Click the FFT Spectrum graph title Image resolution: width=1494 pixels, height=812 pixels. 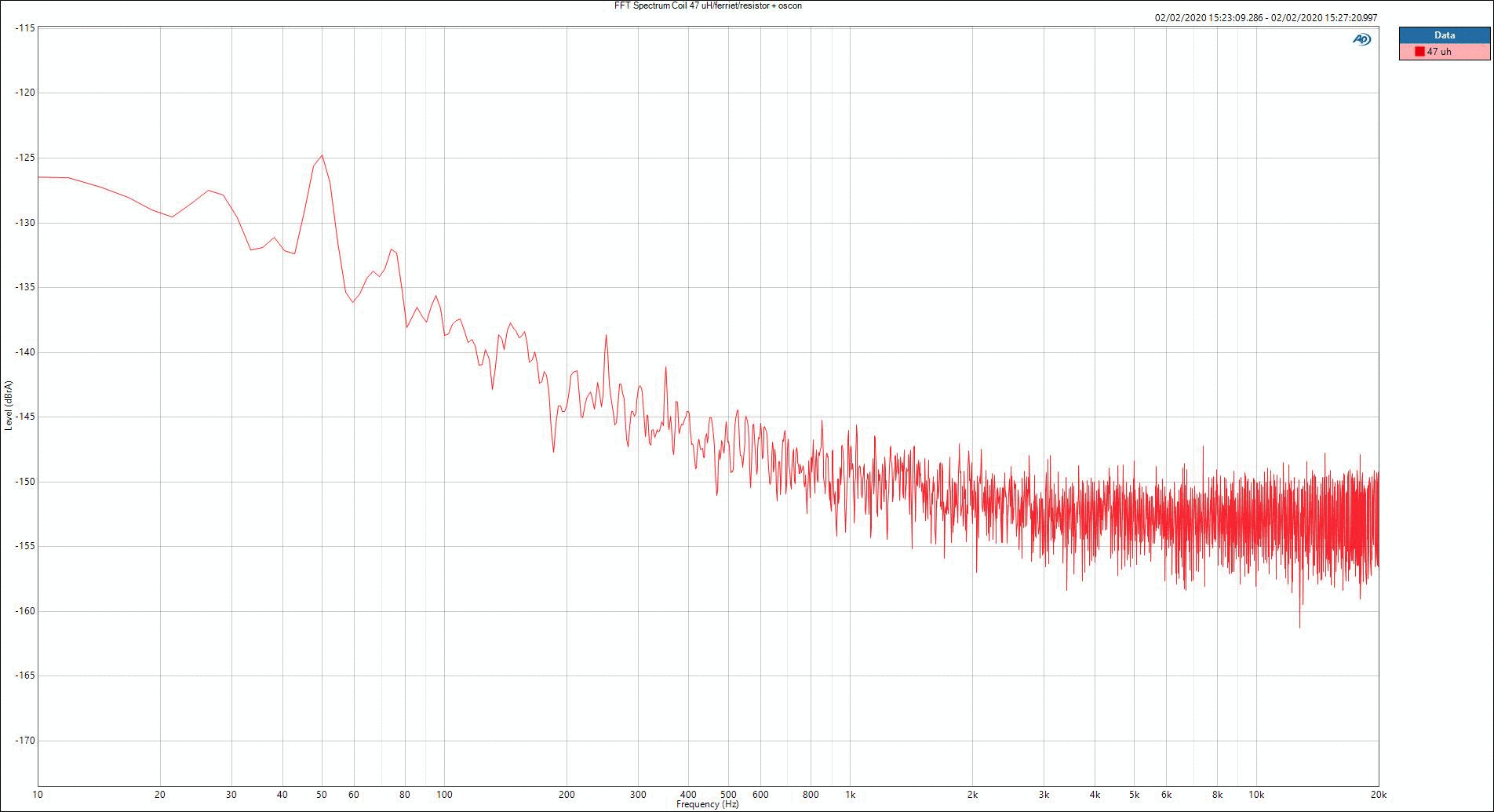708,5
